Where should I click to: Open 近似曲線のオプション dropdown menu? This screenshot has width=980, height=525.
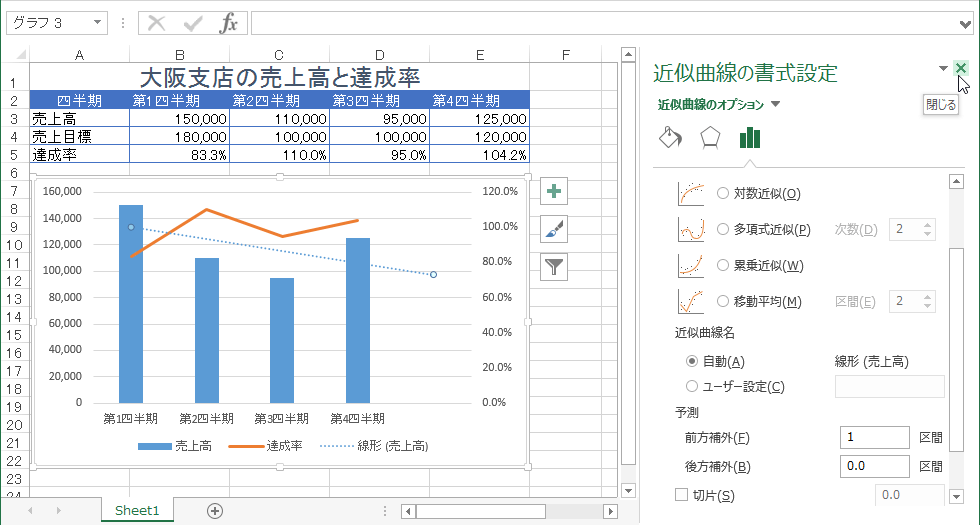tap(776, 104)
